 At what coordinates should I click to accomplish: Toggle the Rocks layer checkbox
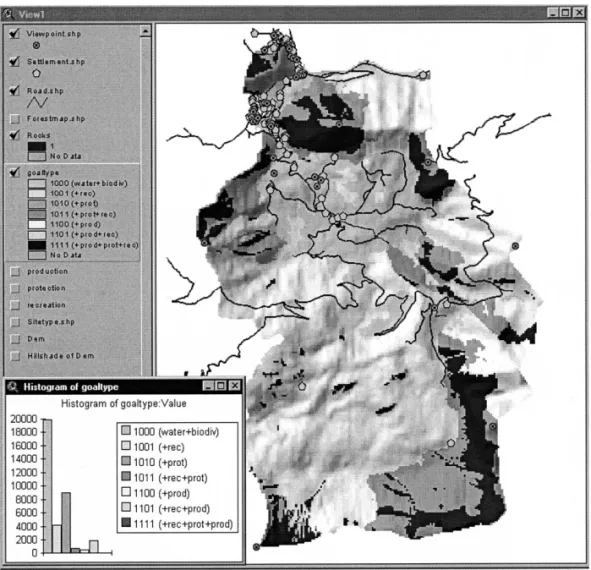click(14, 135)
